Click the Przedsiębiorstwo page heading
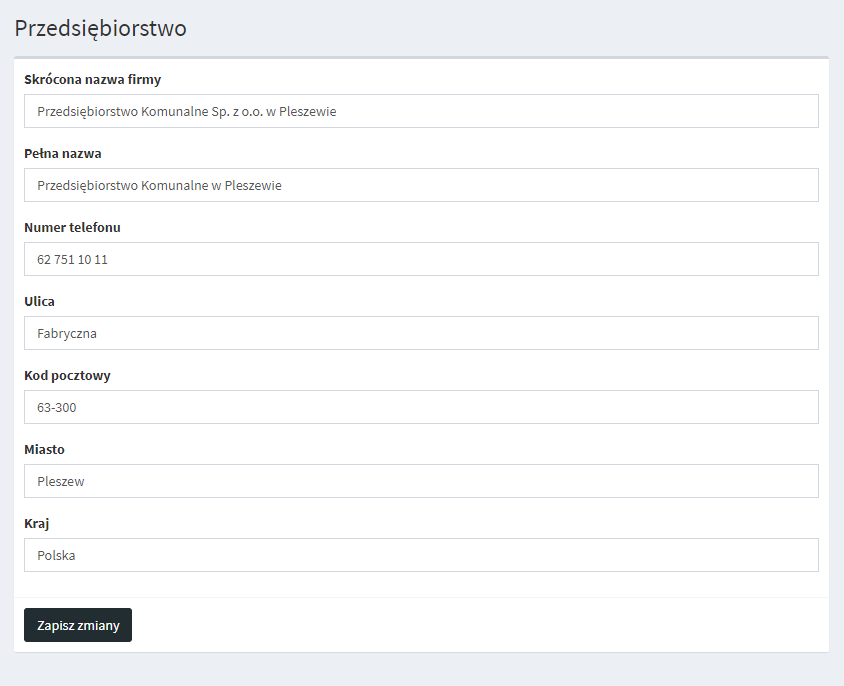This screenshot has height=686, width=844. (100, 28)
